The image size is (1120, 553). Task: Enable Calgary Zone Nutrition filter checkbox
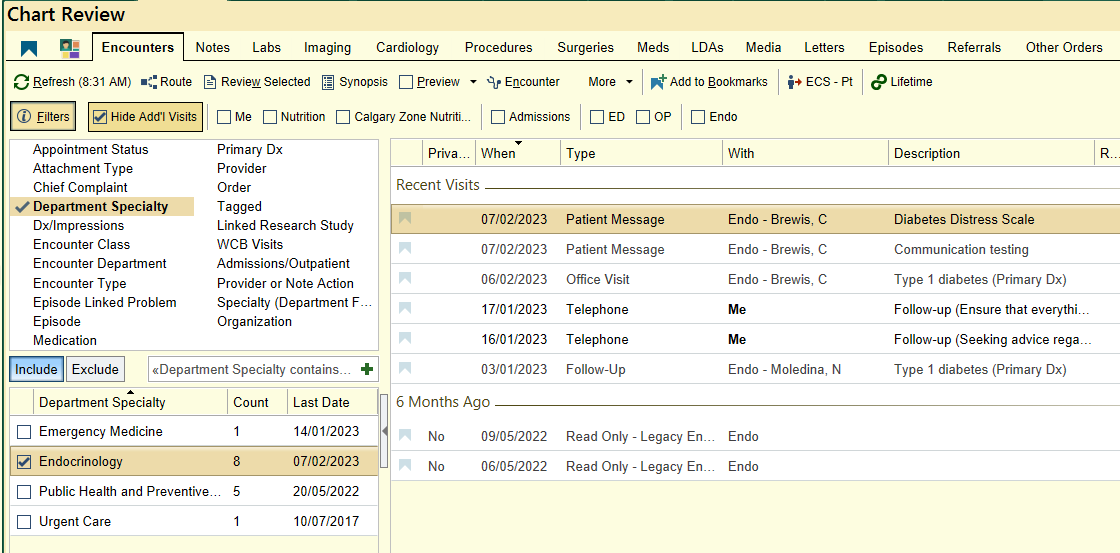coord(344,117)
